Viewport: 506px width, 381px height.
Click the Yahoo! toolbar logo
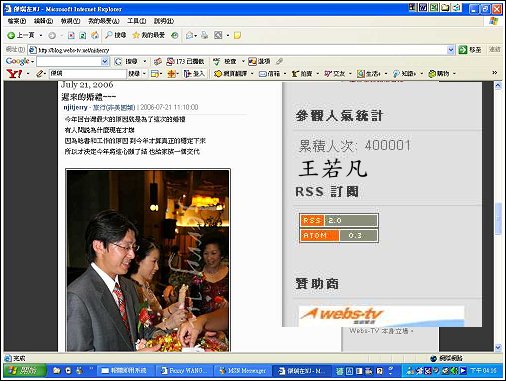tap(14, 73)
